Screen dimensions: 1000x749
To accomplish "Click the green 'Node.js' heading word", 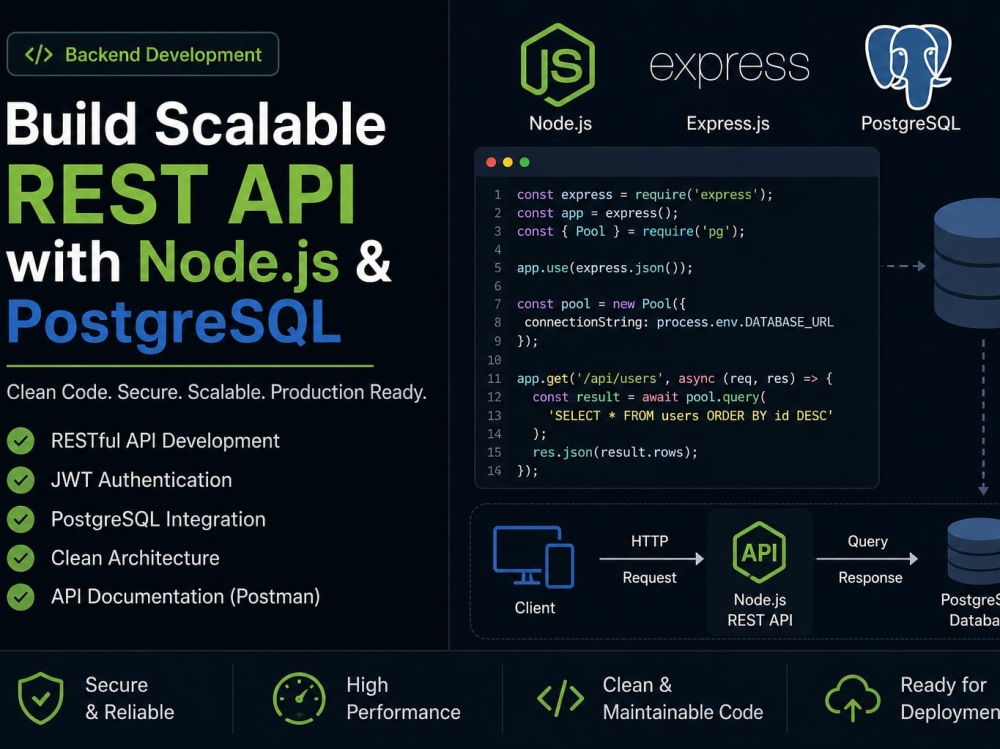I will pos(239,262).
